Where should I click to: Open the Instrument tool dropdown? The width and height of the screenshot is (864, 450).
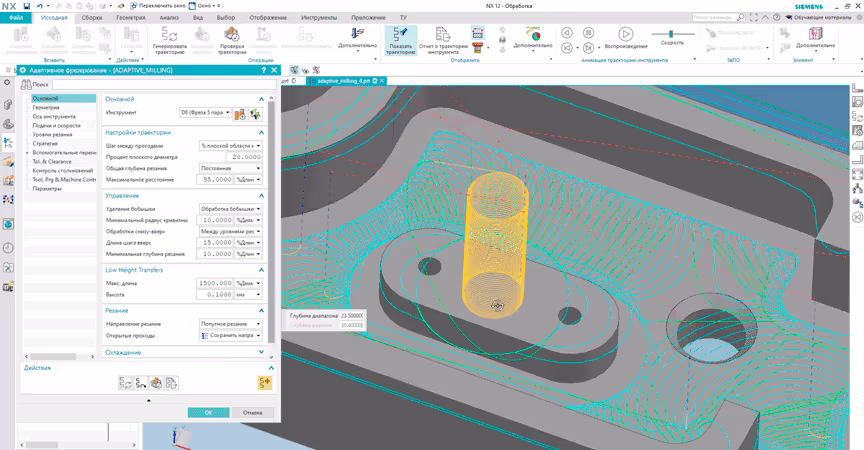[x=205, y=112]
